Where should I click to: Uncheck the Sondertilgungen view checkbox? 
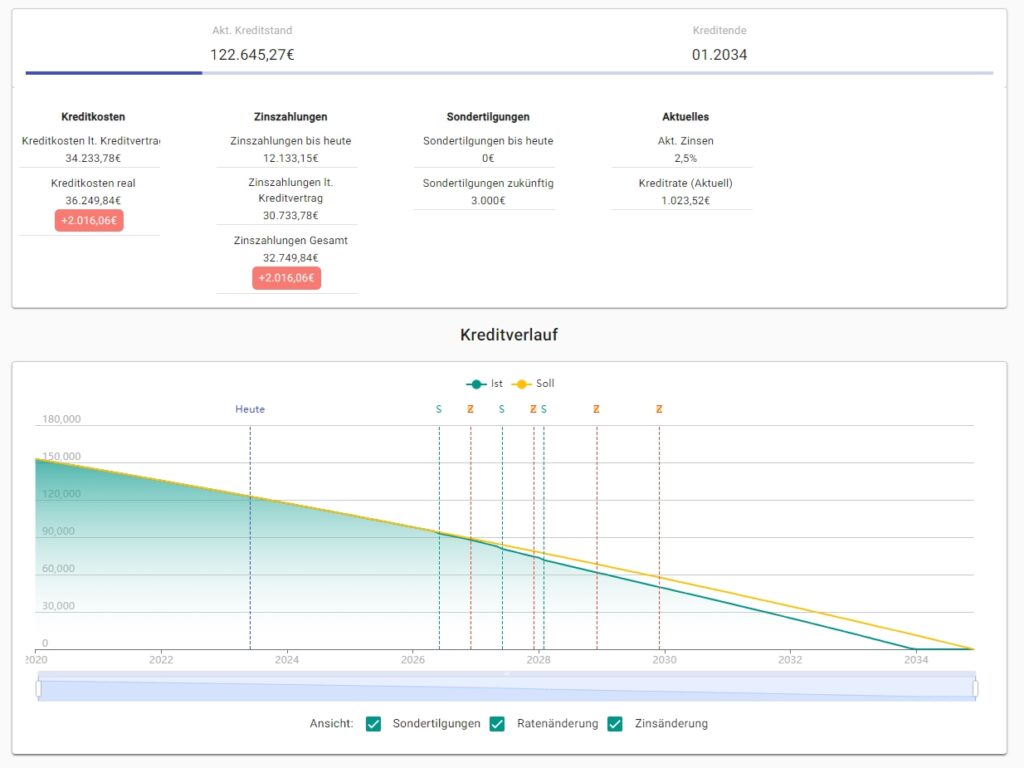[x=374, y=724]
